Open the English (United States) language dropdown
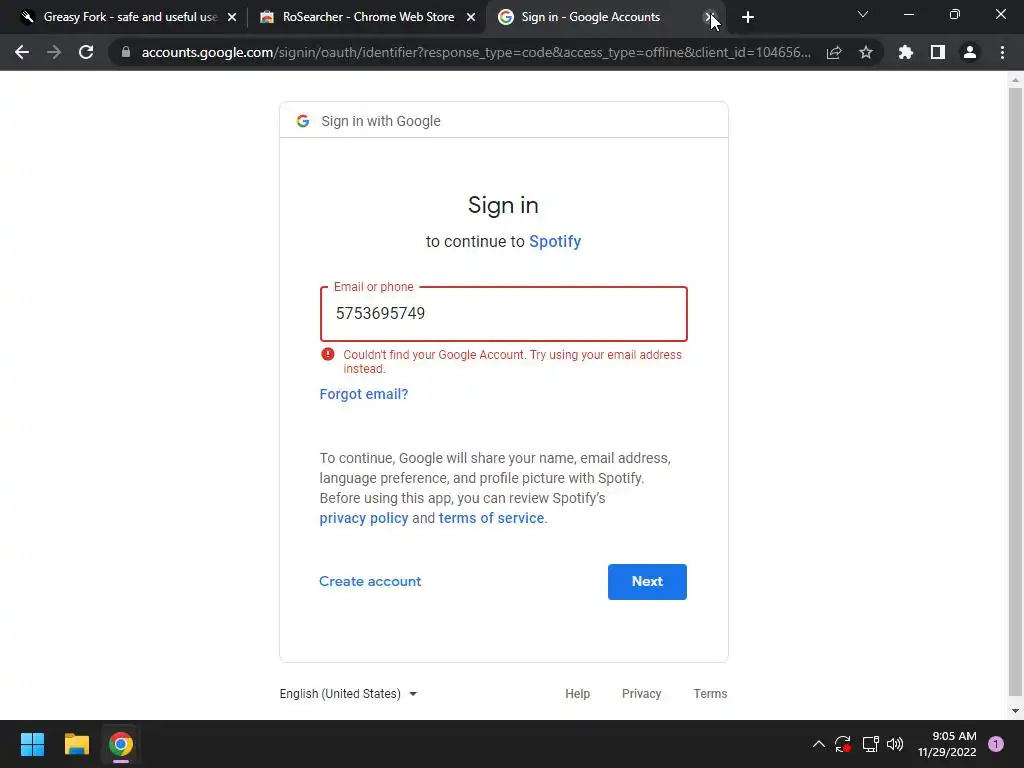This screenshot has width=1024, height=768. click(x=348, y=694)
